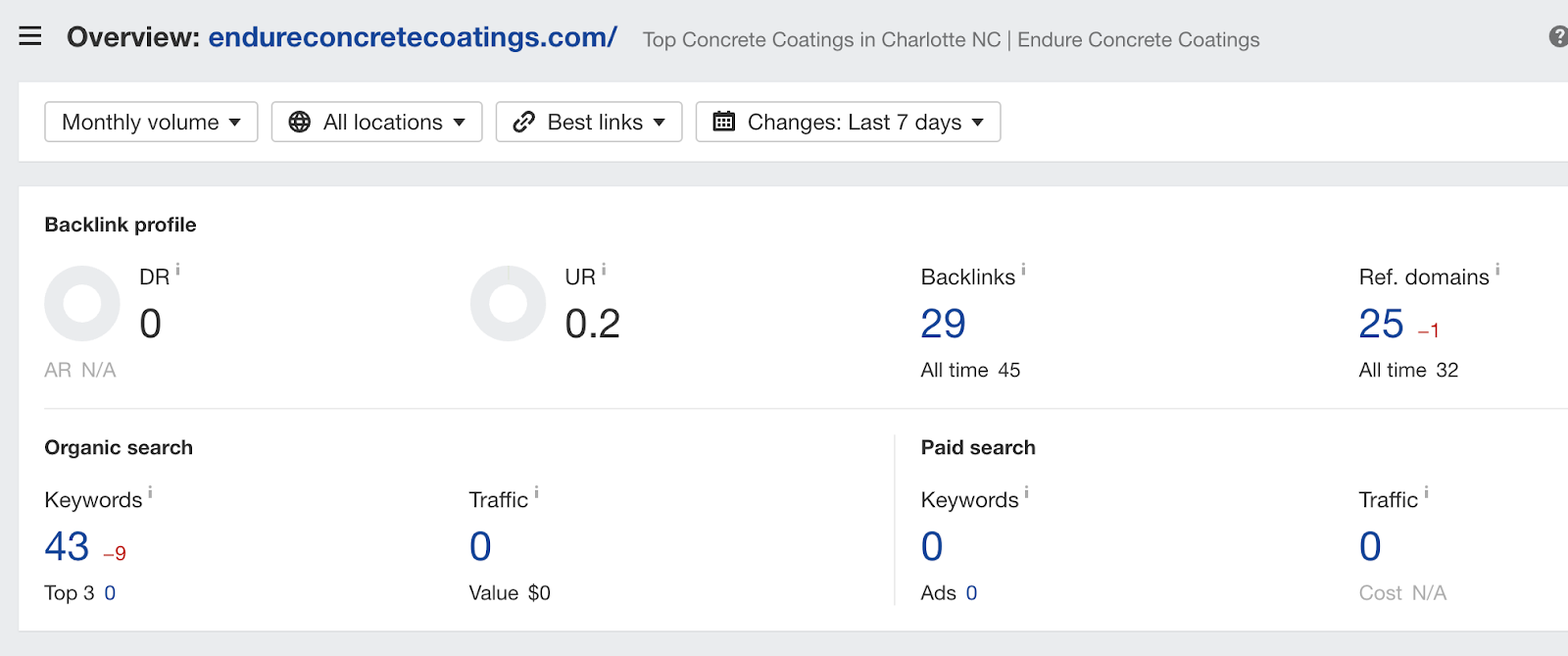Click paid search traffic value 0
Image resolution: width=1568 pixels, height=656 pixels.
point(1370,546)
